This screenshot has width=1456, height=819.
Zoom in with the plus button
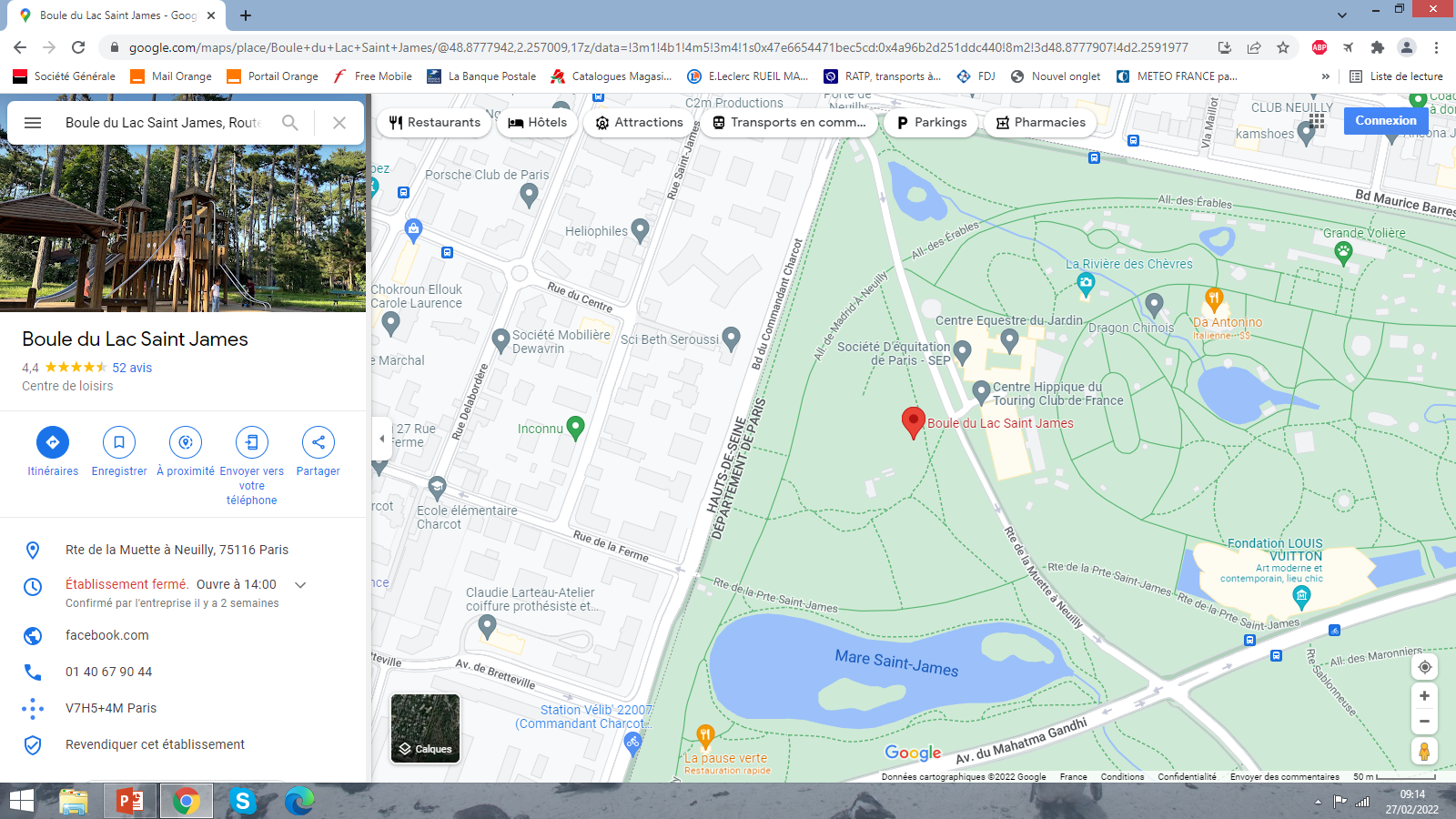click(1425, 696)
